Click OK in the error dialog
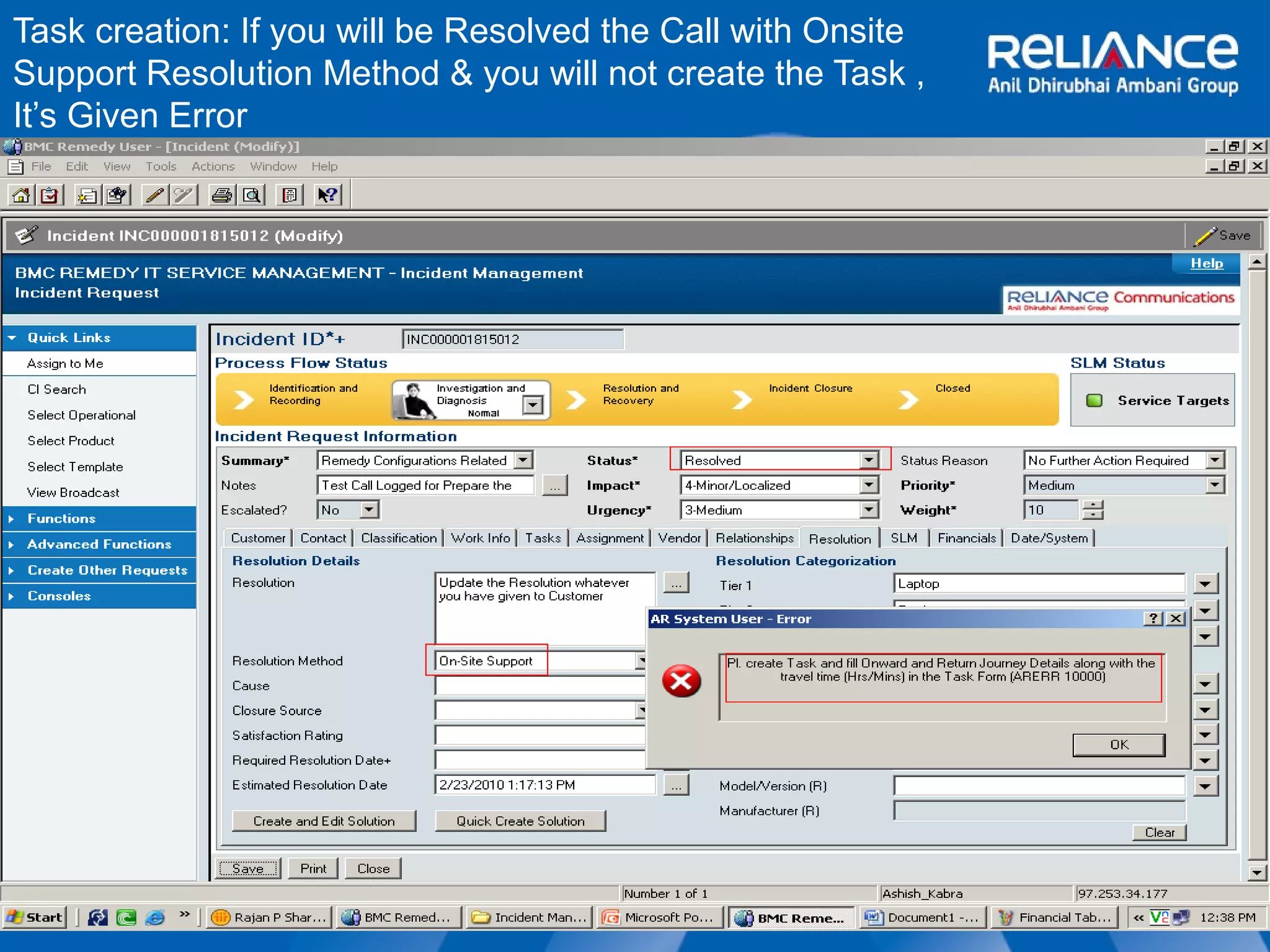Screen dimensions: 1270x952 click(x=1119, y=745)
